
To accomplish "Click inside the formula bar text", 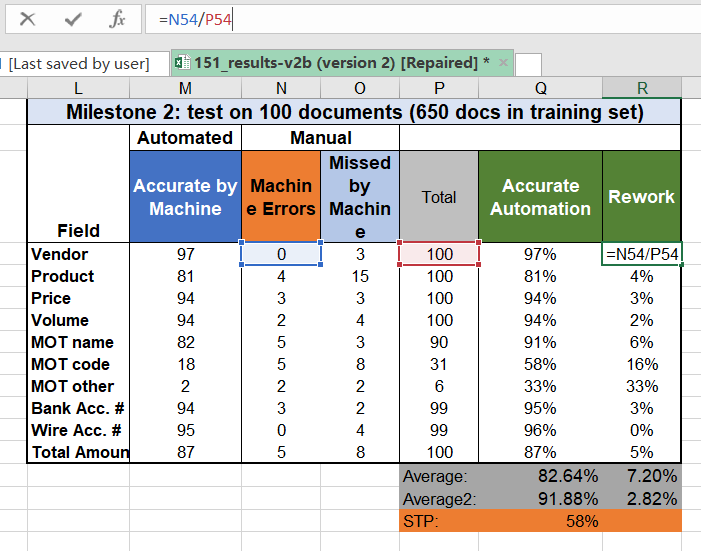I will (195, 19).
